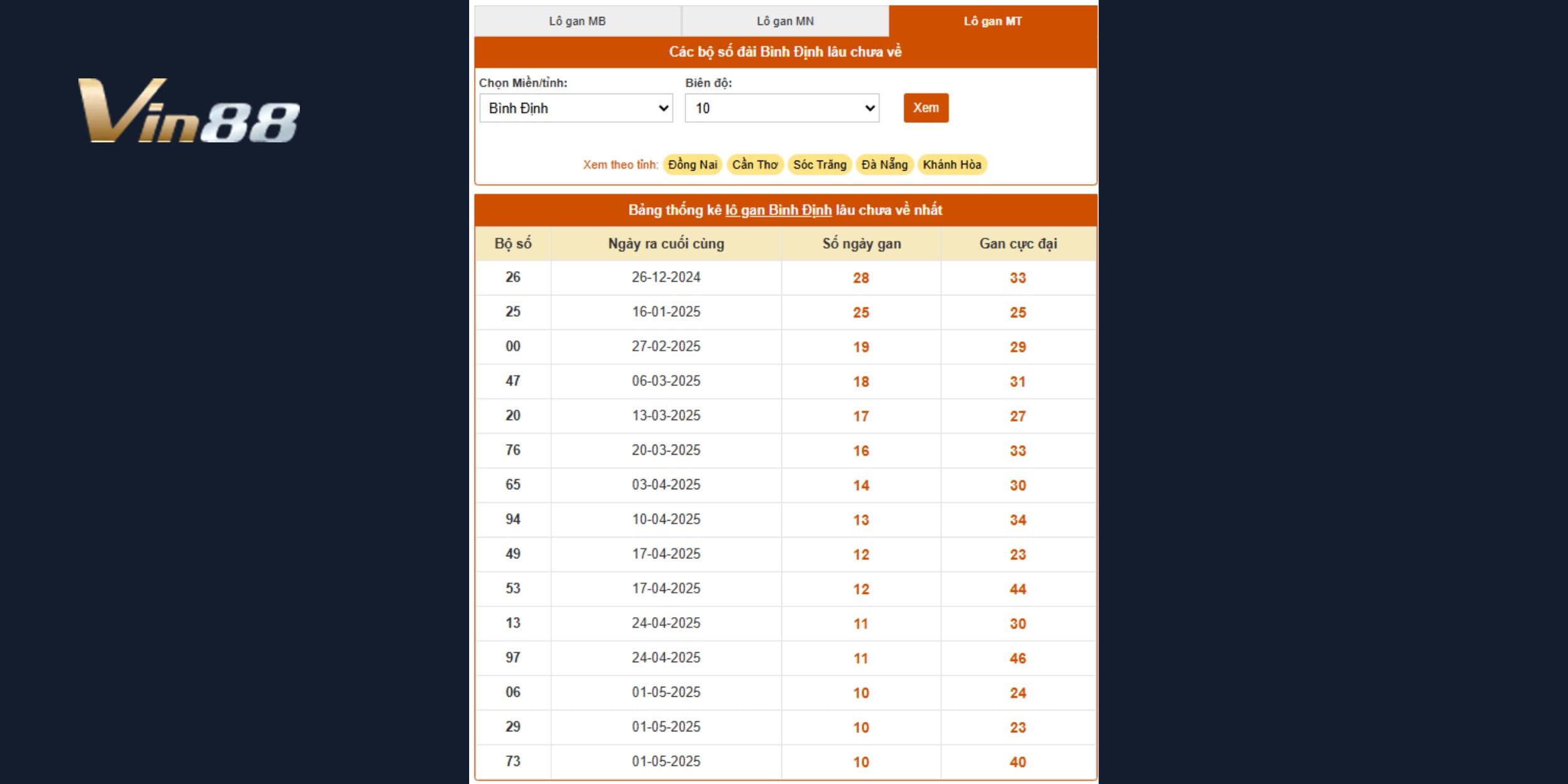Viewport: 1568px width, 784px height.
Task: Click gan cực đại value 29
Action: pyautogui.click(x=1018, y=347)
